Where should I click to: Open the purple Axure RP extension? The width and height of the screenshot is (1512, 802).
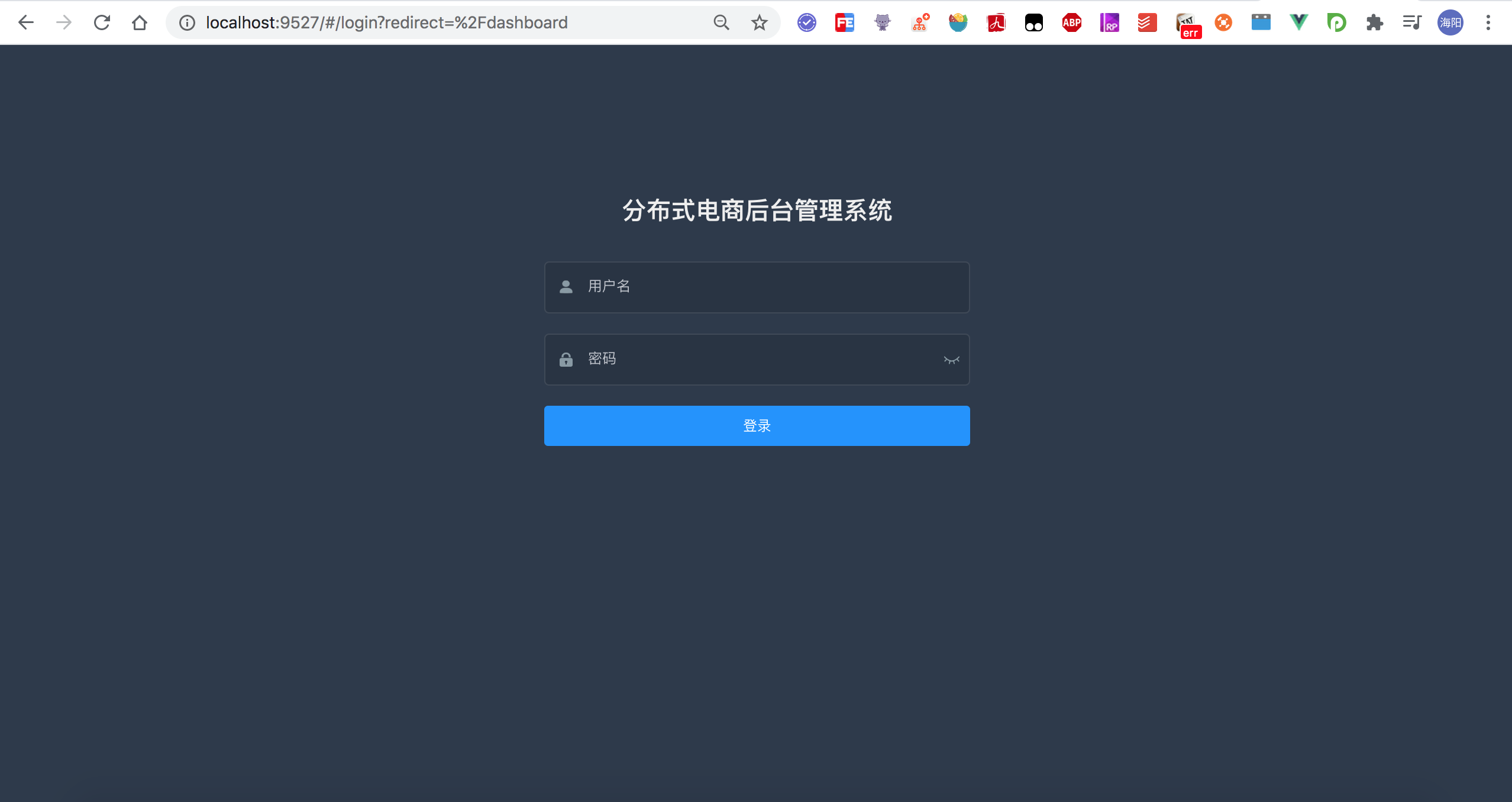coord(1110,22)
